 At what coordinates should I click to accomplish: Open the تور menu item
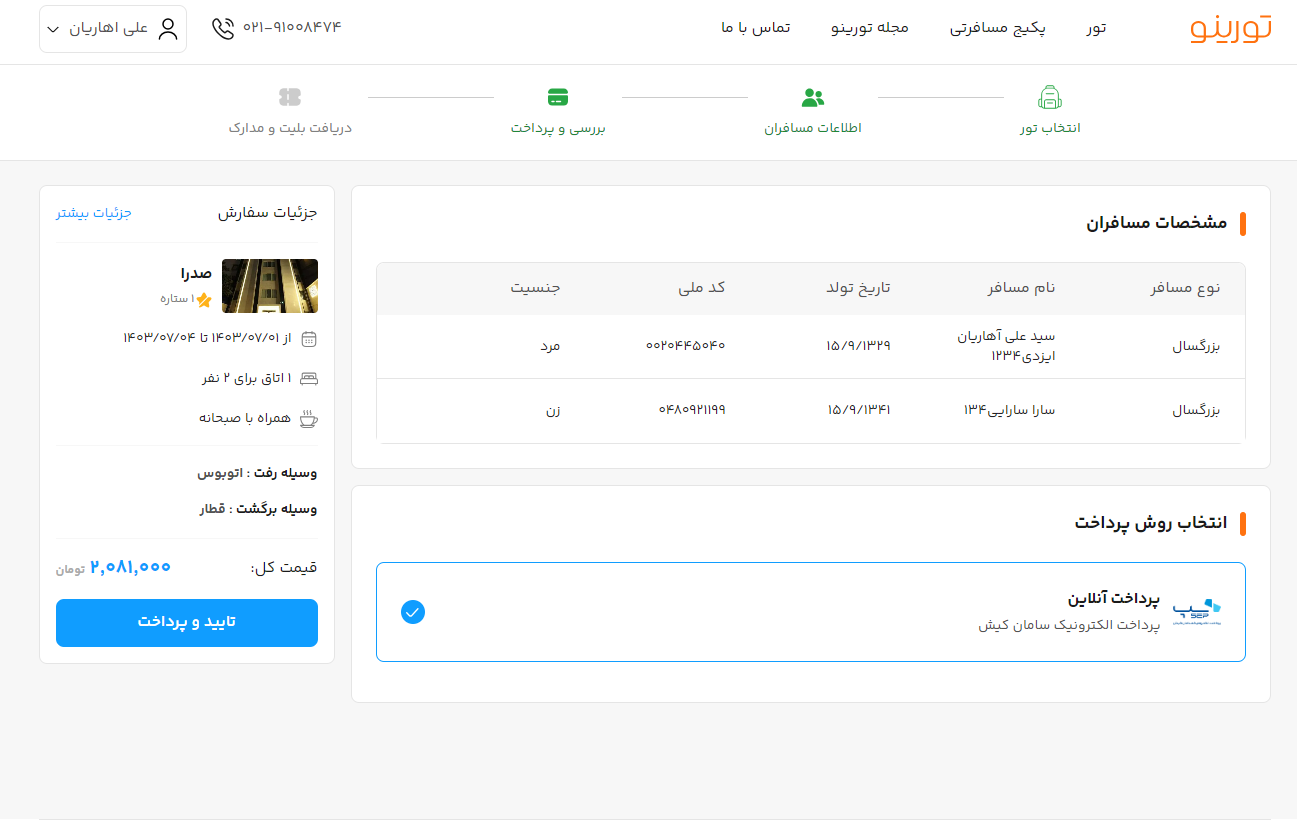(1096, 28)
